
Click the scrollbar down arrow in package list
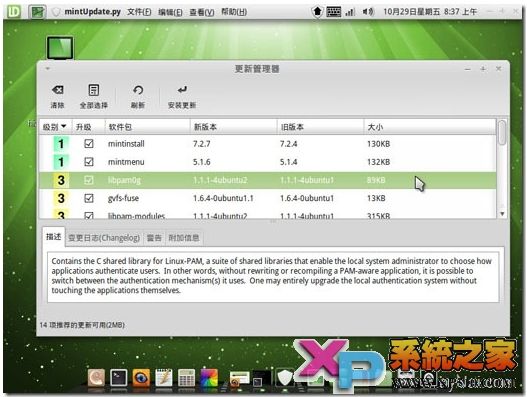tap(502, 213)
